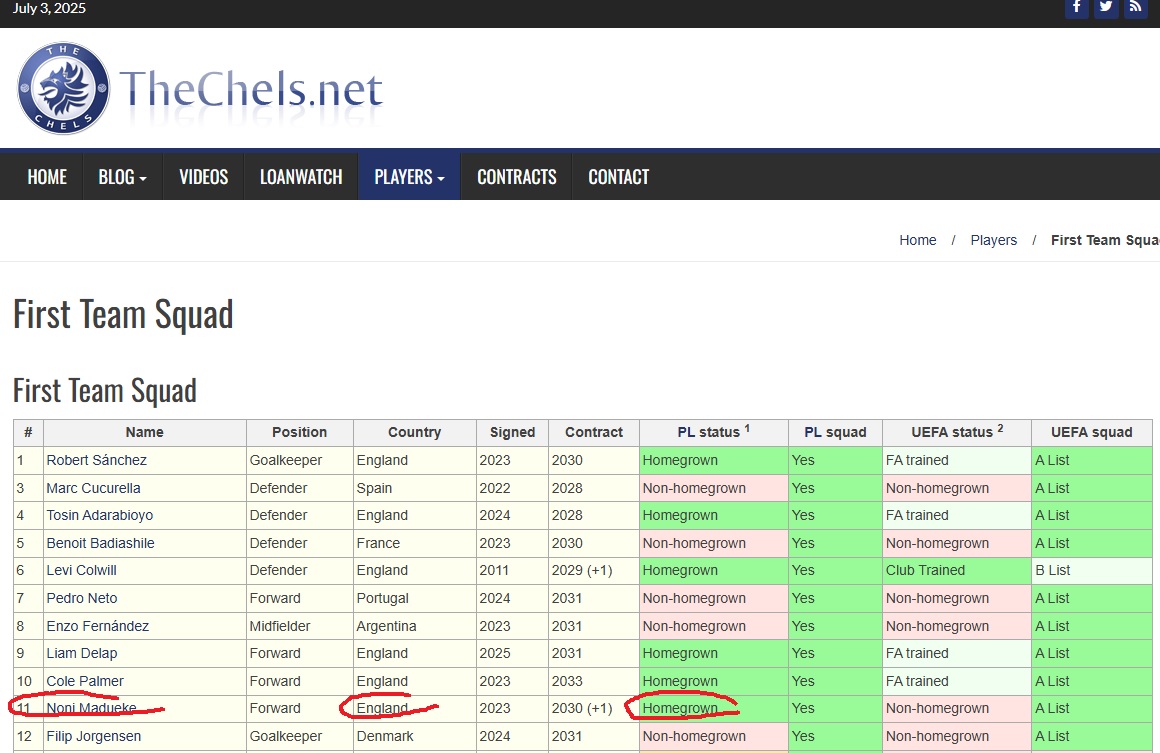Open Tosin Adarabioyo player link
This screenshot has width=1160, height=753.
(x=100, y=516)
